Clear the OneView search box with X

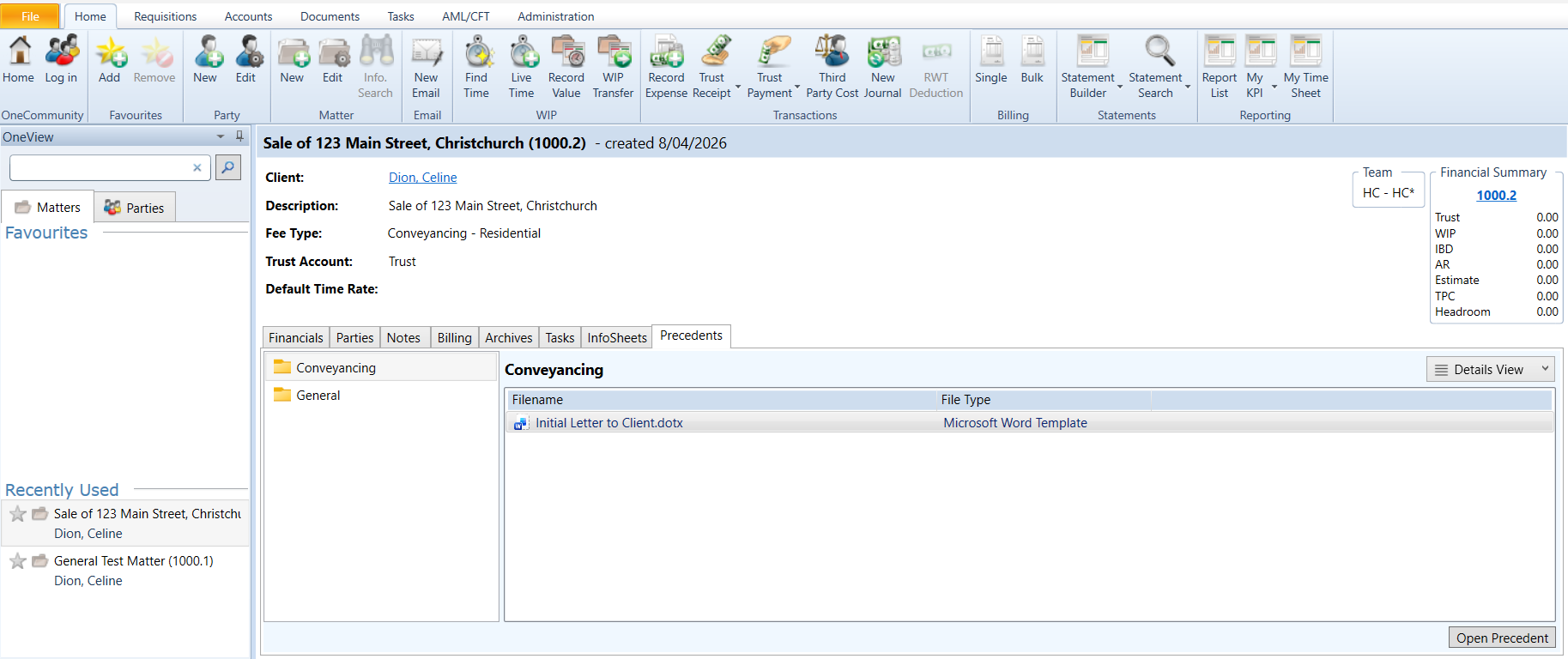(x=197, y=167)
